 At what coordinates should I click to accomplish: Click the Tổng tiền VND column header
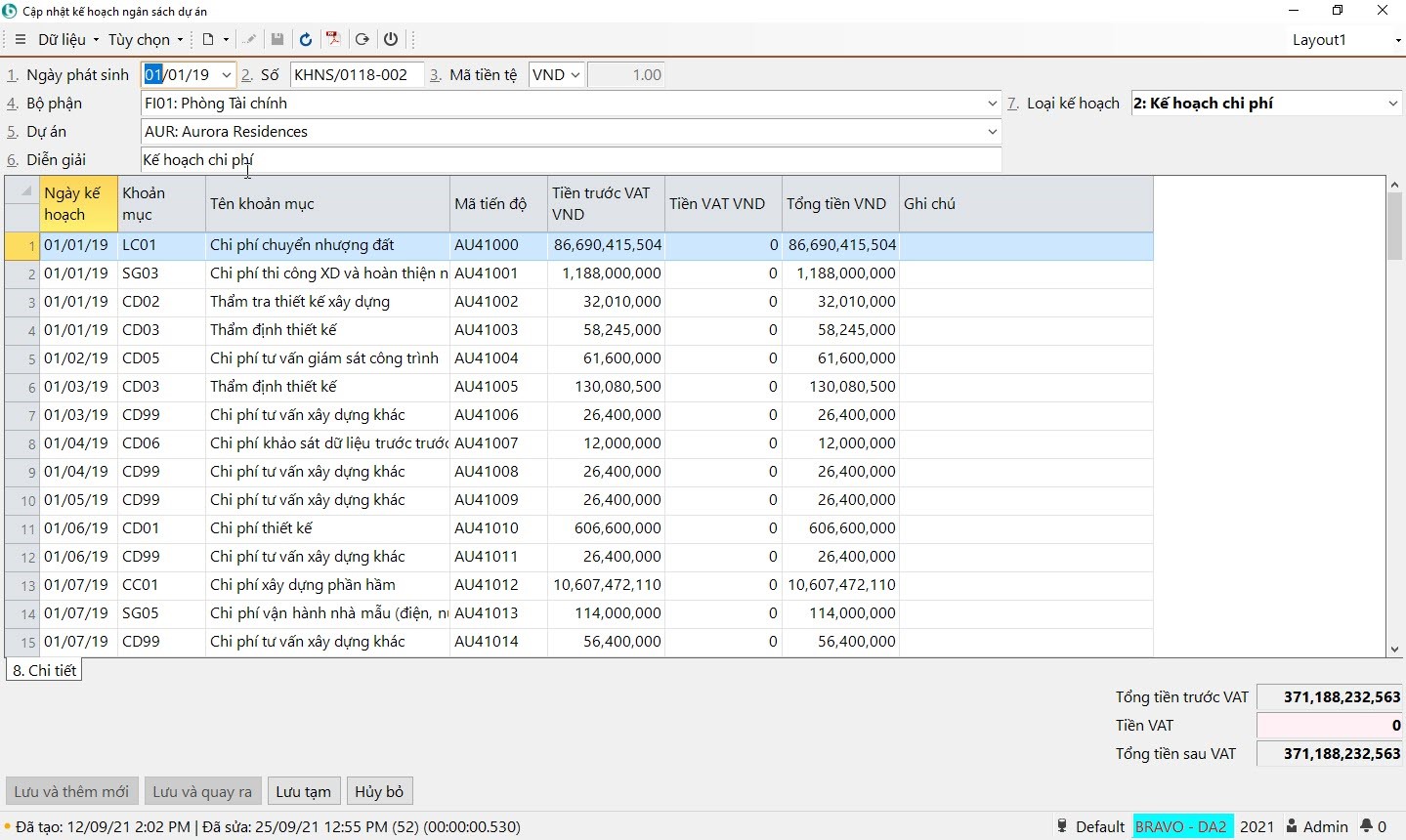point(841,204)
